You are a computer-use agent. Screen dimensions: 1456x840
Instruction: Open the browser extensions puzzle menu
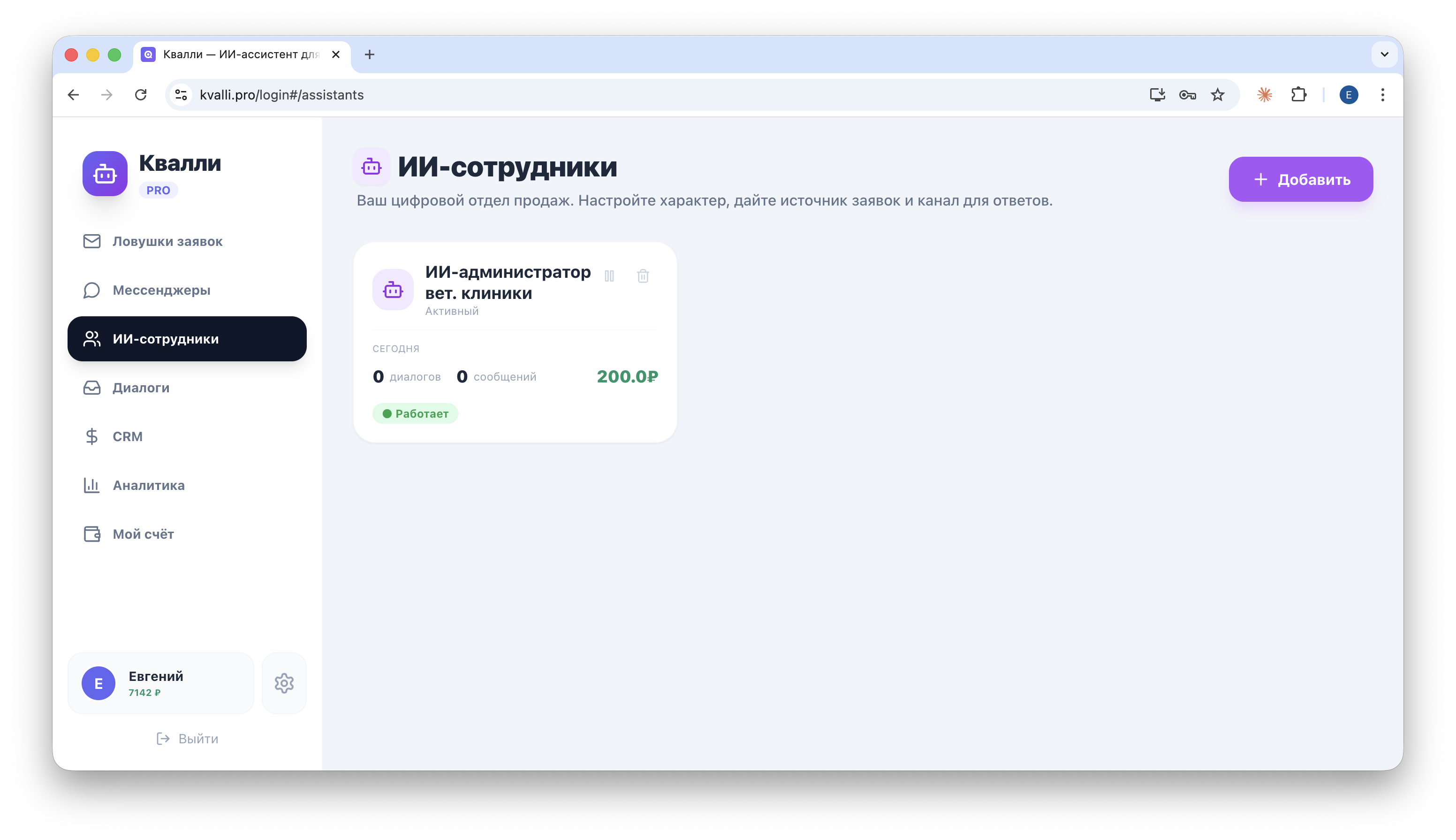point(1298,95)
